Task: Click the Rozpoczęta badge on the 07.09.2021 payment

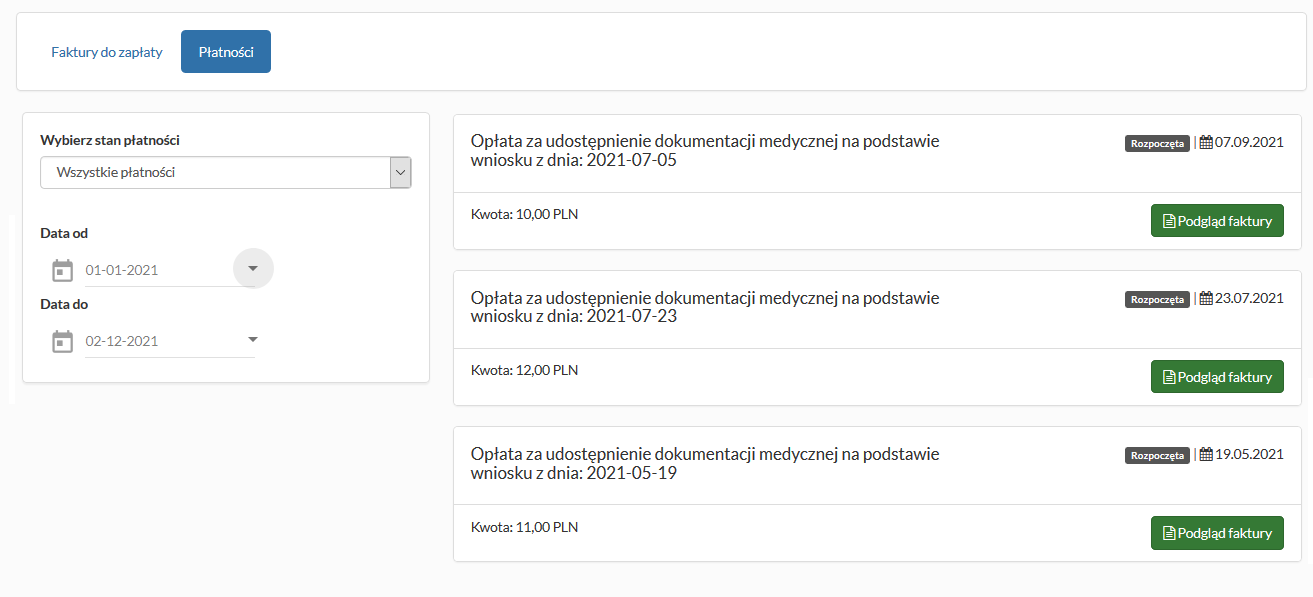Action: coord(1157,143)
